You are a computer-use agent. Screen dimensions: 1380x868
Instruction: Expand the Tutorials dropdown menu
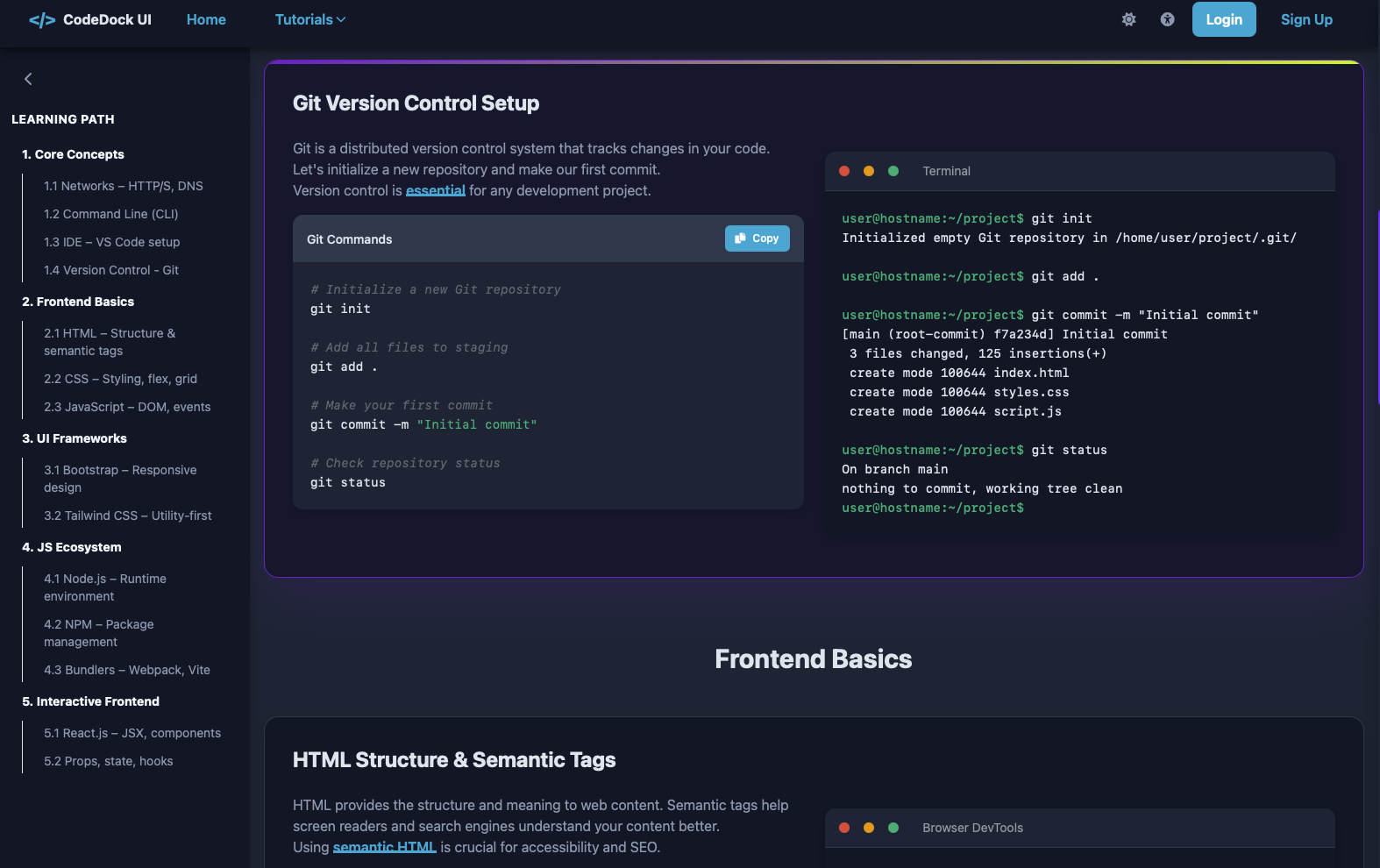click(x=309, y=19)
